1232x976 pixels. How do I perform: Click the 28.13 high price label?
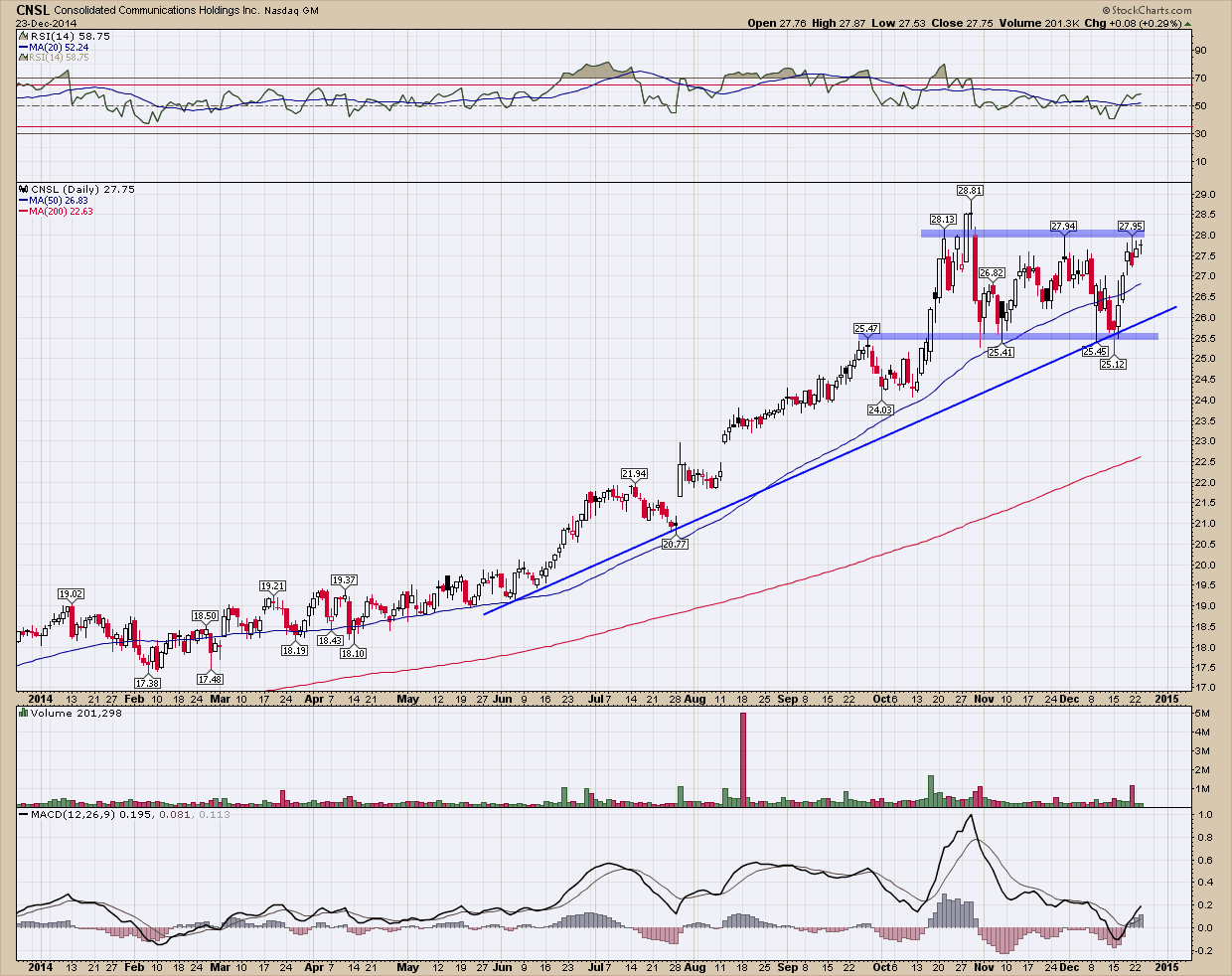pos(943,219)
